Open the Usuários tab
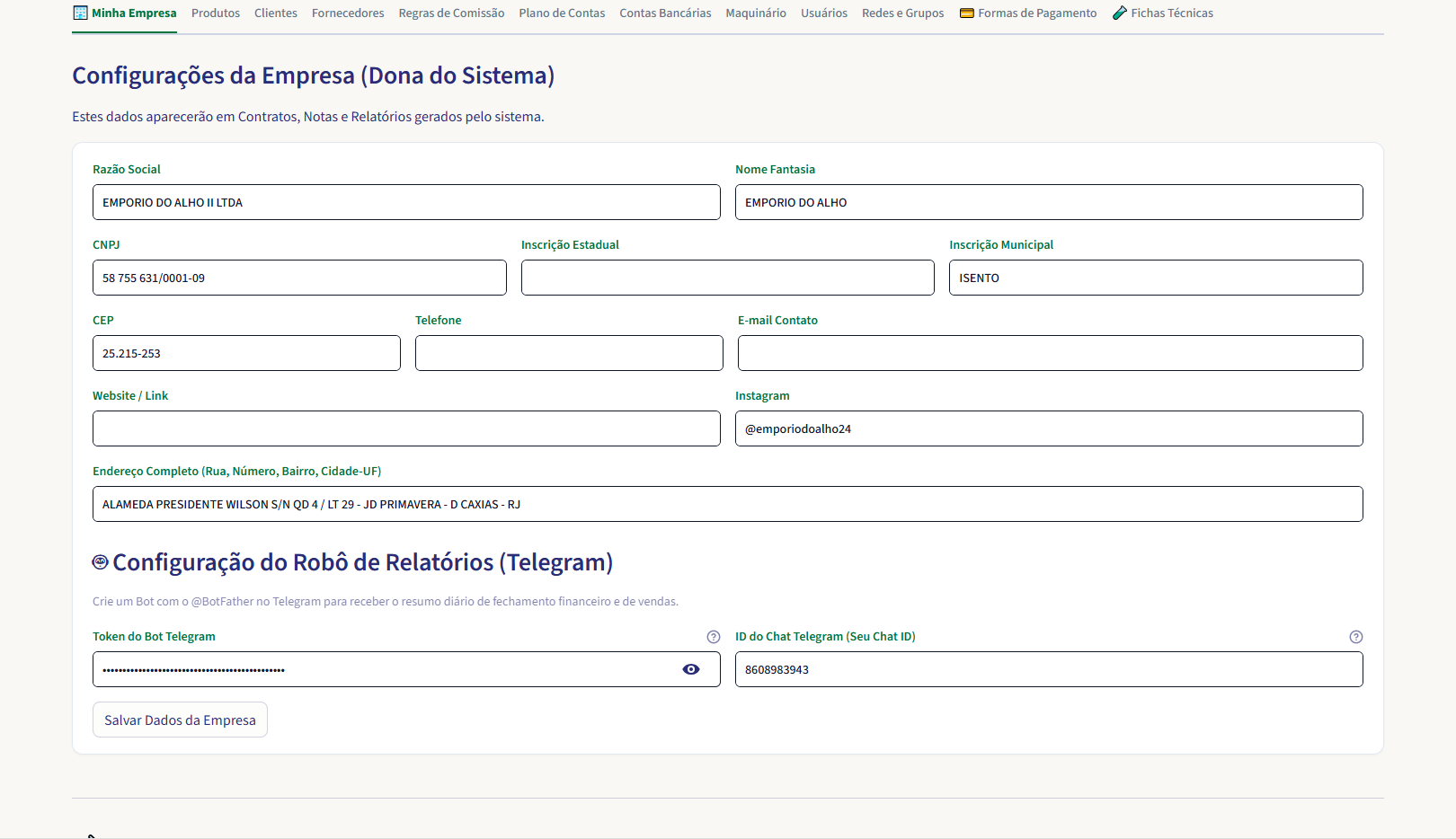This screenshot has width=1456, height=839. [824, 13]
